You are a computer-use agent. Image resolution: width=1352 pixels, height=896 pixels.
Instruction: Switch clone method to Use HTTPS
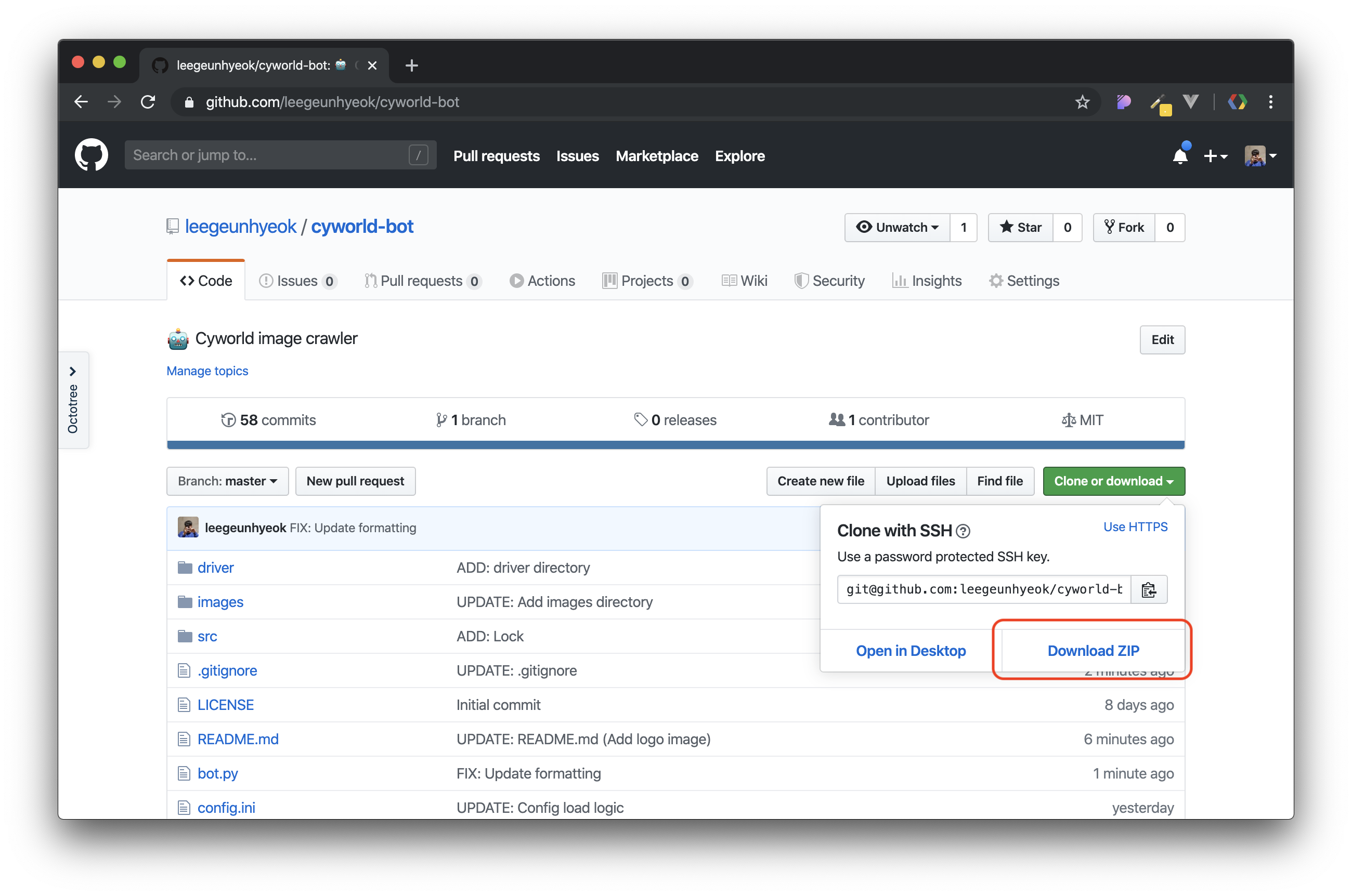[x=1135, y=527]
